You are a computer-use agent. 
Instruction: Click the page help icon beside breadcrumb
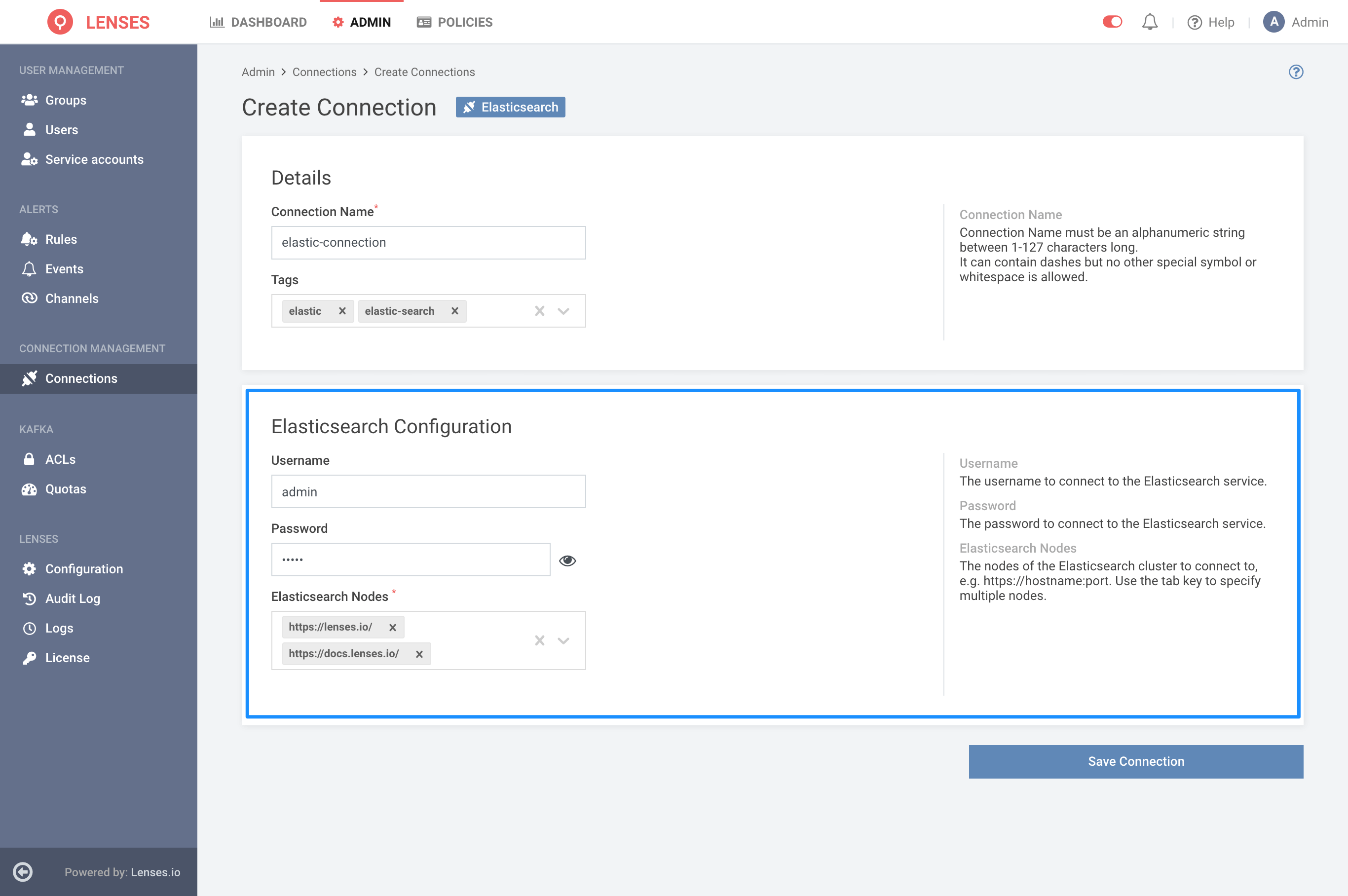click(x=1295, y=72)
